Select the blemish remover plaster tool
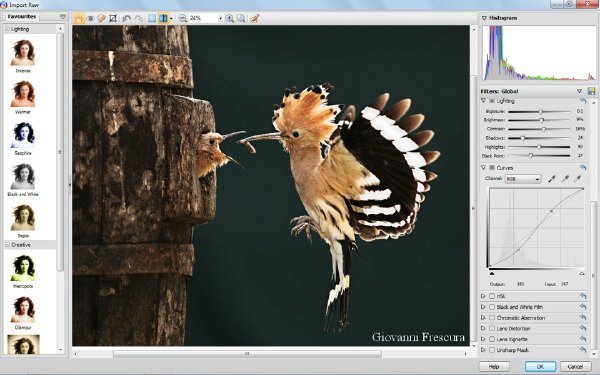This screenshot has height=375, width=600. tap(101, 18)
